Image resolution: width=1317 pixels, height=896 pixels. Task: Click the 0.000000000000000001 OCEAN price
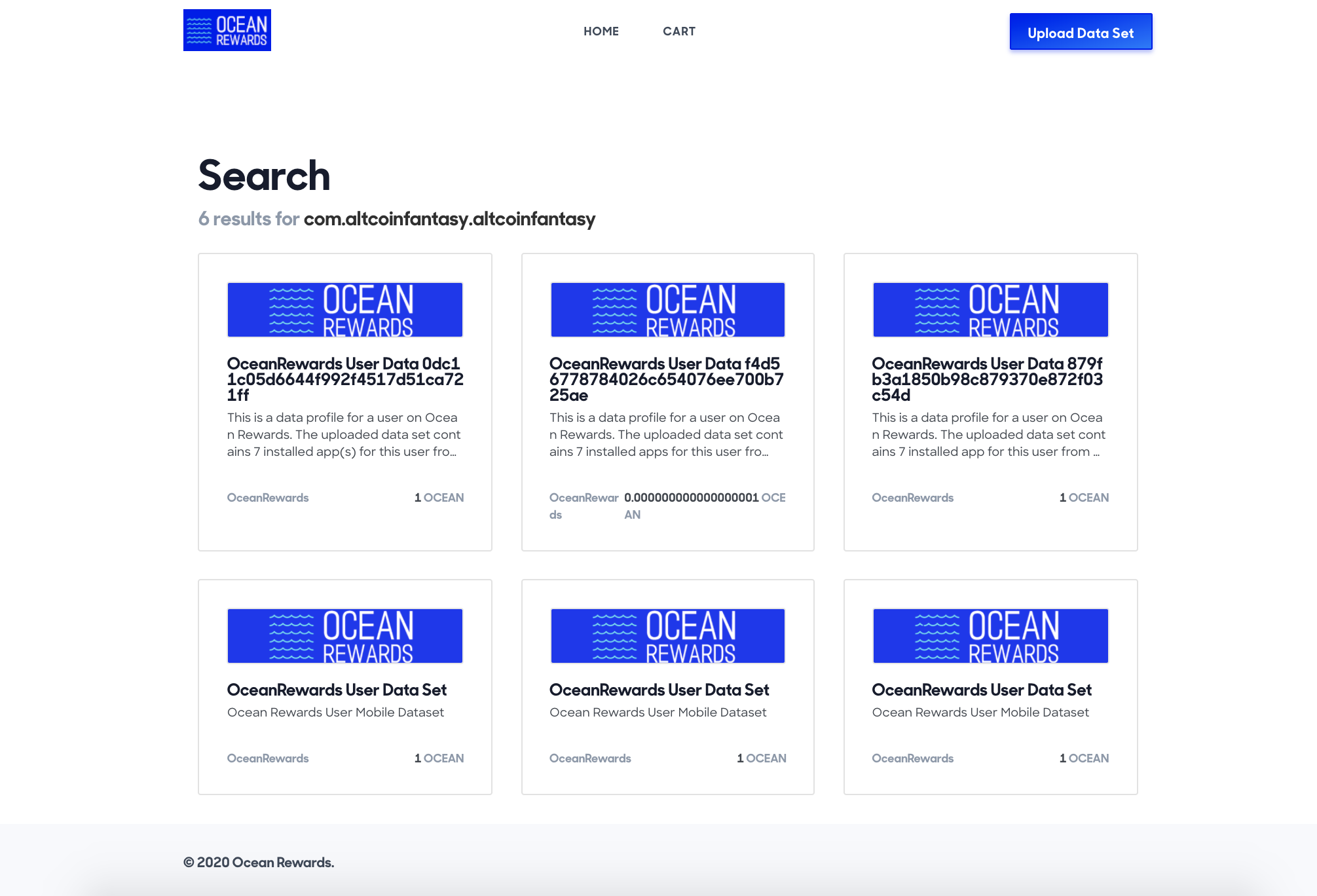[704, 498]
